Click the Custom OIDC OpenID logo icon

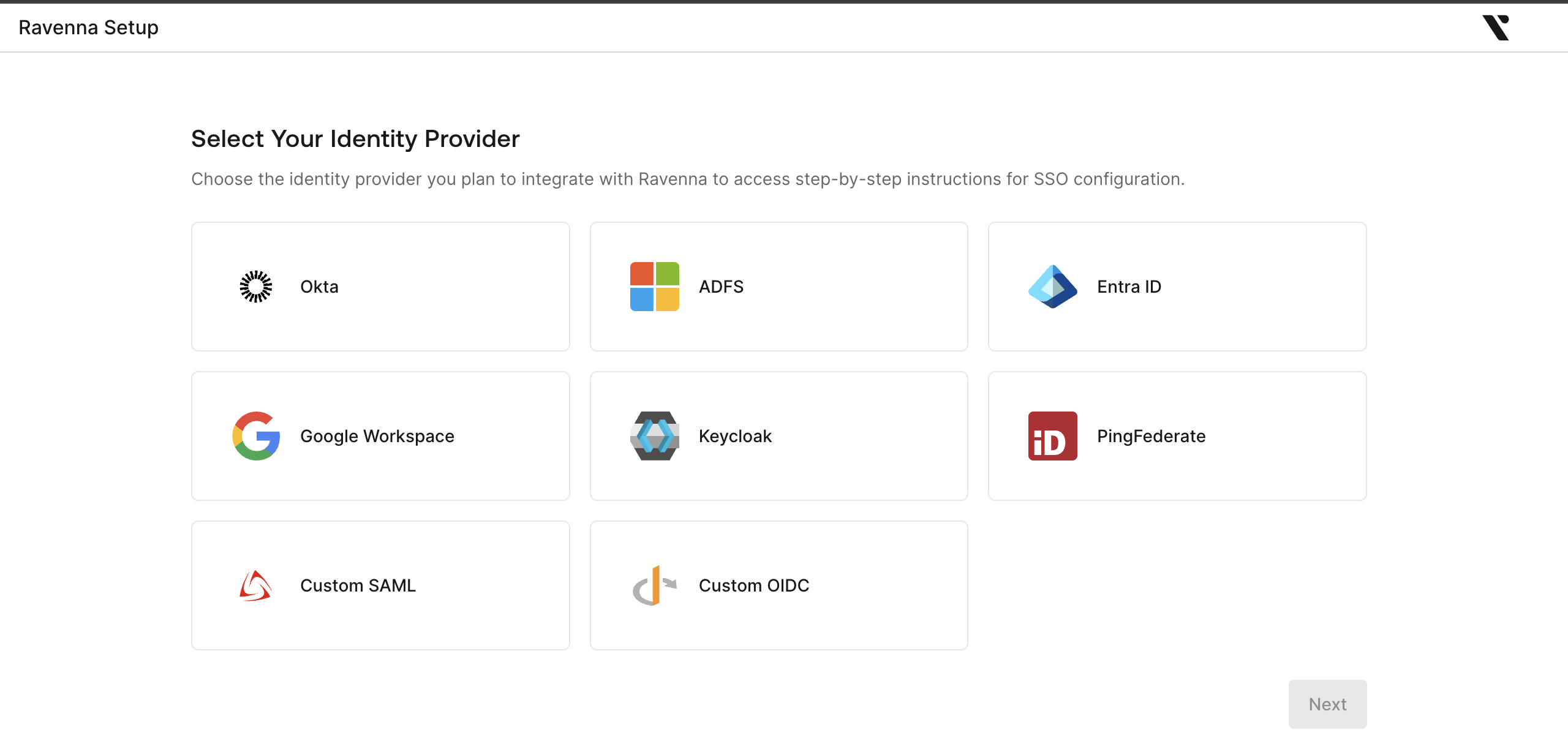coord(654,585)
